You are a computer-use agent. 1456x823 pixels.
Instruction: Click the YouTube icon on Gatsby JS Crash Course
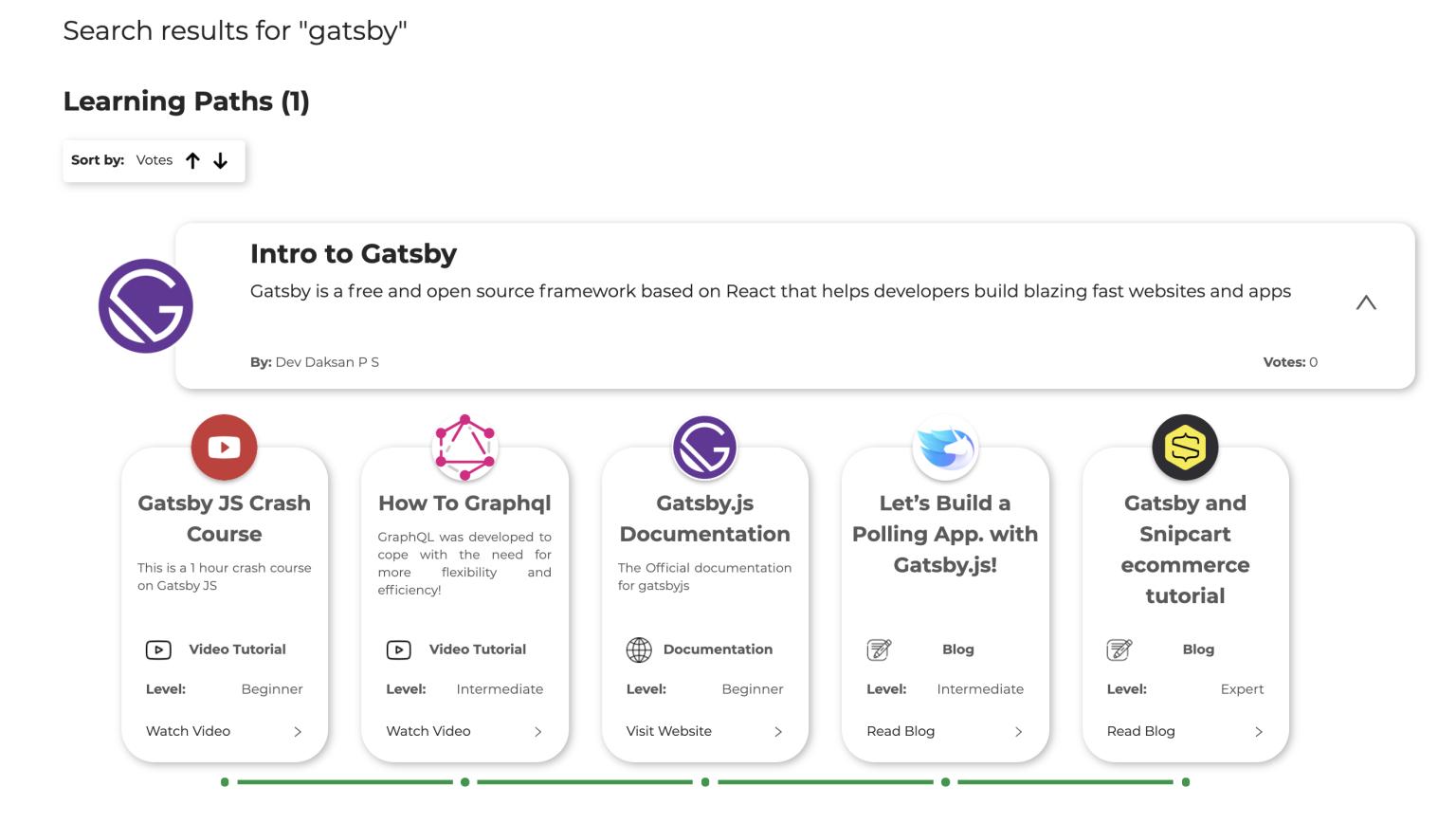tap(225, 448)
